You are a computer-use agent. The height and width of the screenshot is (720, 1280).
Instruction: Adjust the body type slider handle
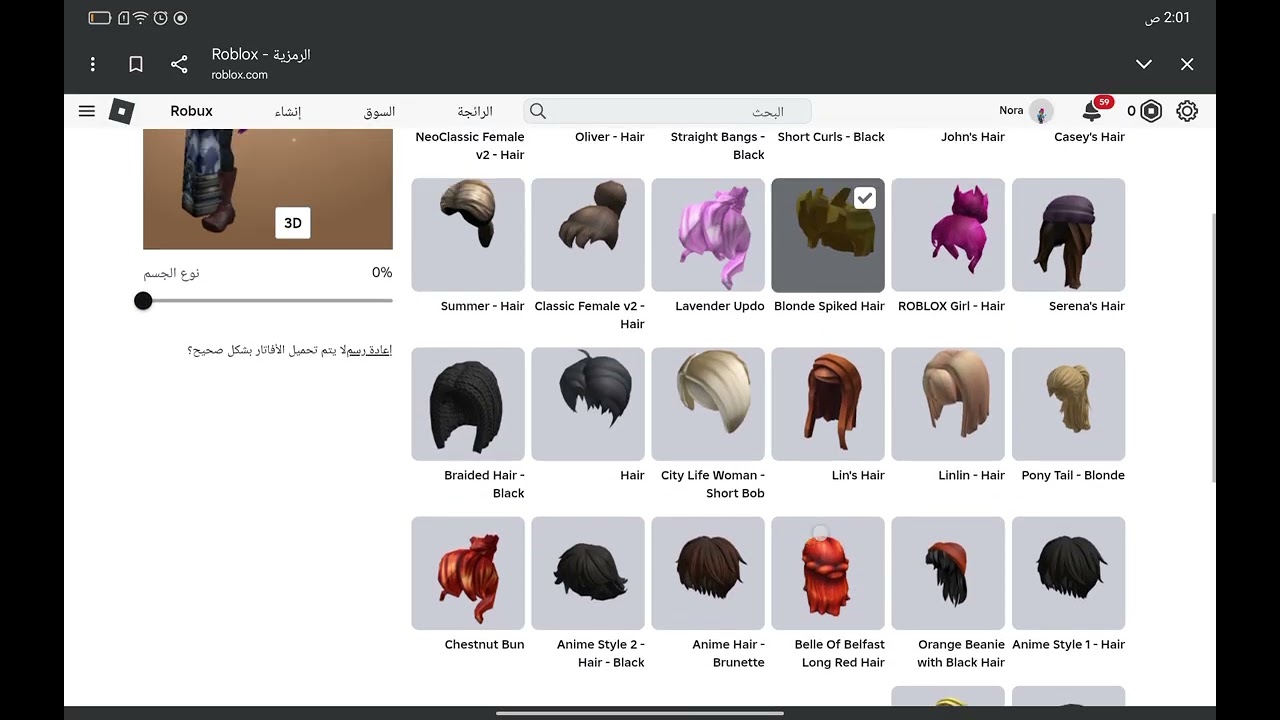(x=143, y=300)
